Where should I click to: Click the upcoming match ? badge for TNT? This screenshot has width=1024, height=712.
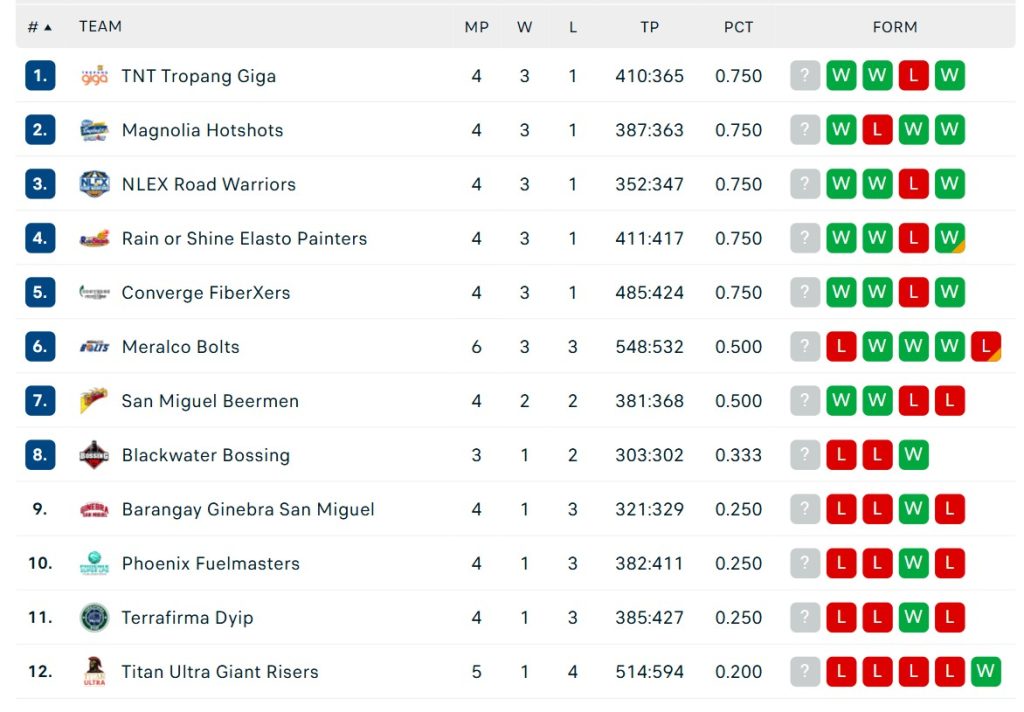[805, 76]
